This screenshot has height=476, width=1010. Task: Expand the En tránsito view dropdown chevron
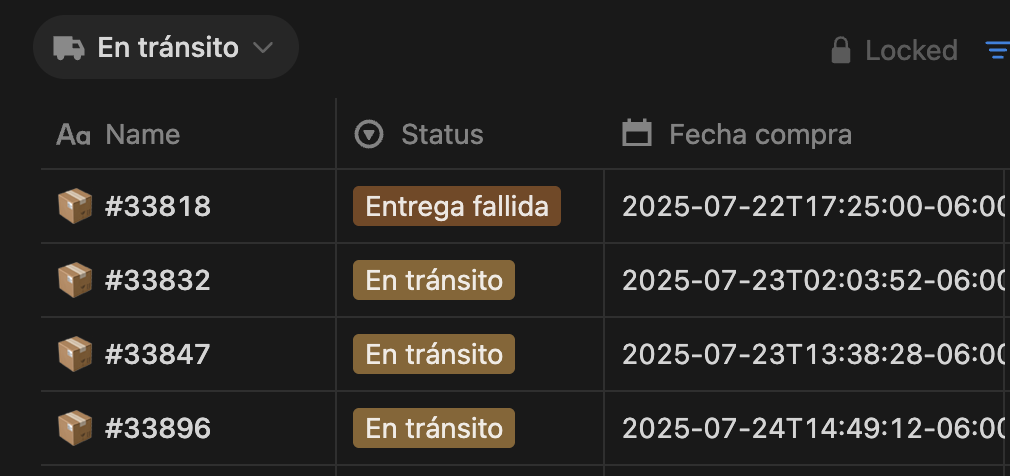coord(263,48)
